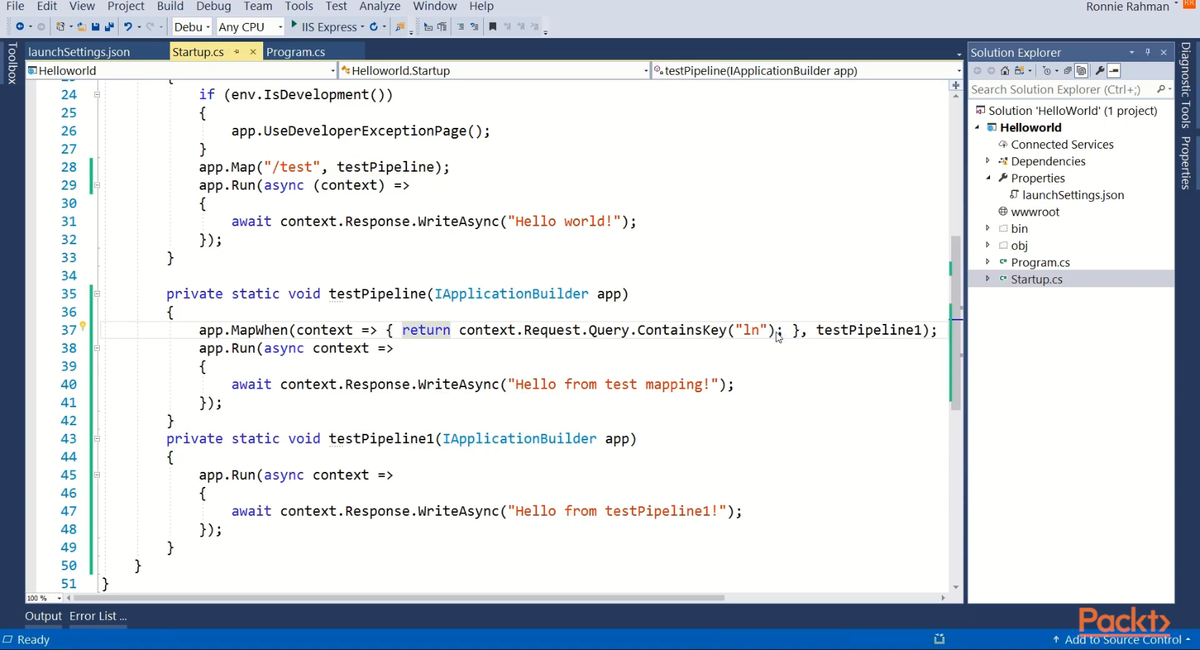The width and height of the screenshot is (1200, 650).
Task: Open the Debug configuration dropdown
Action: coord(191,27)
